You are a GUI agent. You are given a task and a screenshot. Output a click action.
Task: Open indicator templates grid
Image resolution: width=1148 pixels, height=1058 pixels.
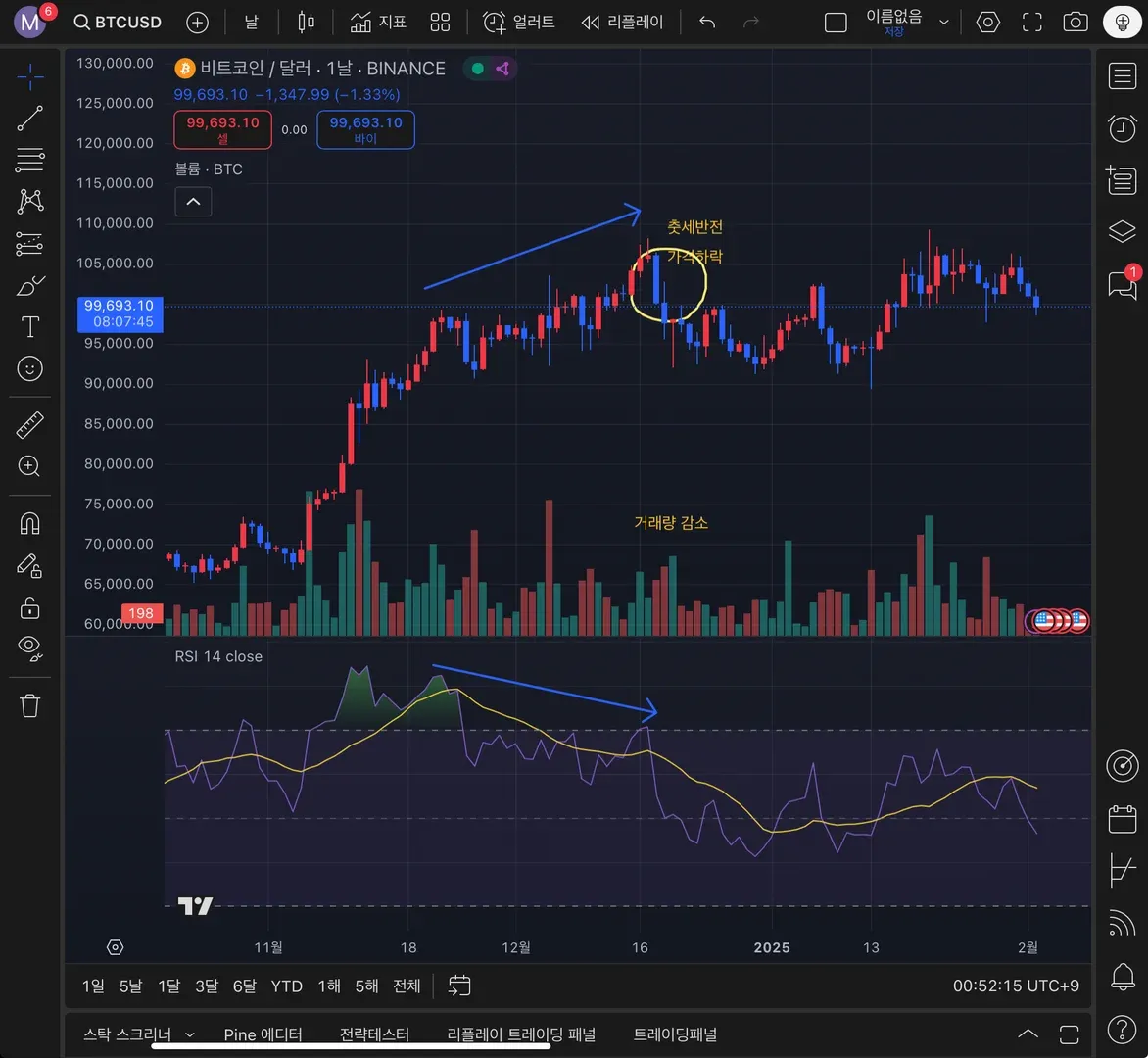[440, 22]
